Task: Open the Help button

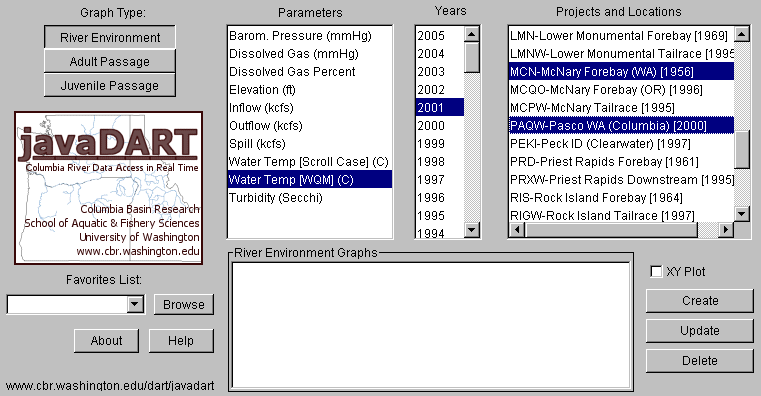Action: click(x=181, y=341)
